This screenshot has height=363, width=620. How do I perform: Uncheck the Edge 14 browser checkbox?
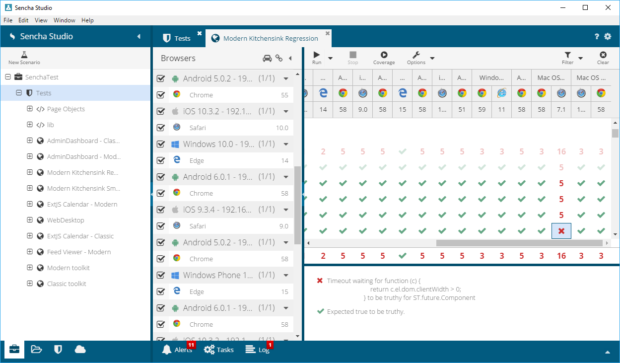click(x=161, y=160)
